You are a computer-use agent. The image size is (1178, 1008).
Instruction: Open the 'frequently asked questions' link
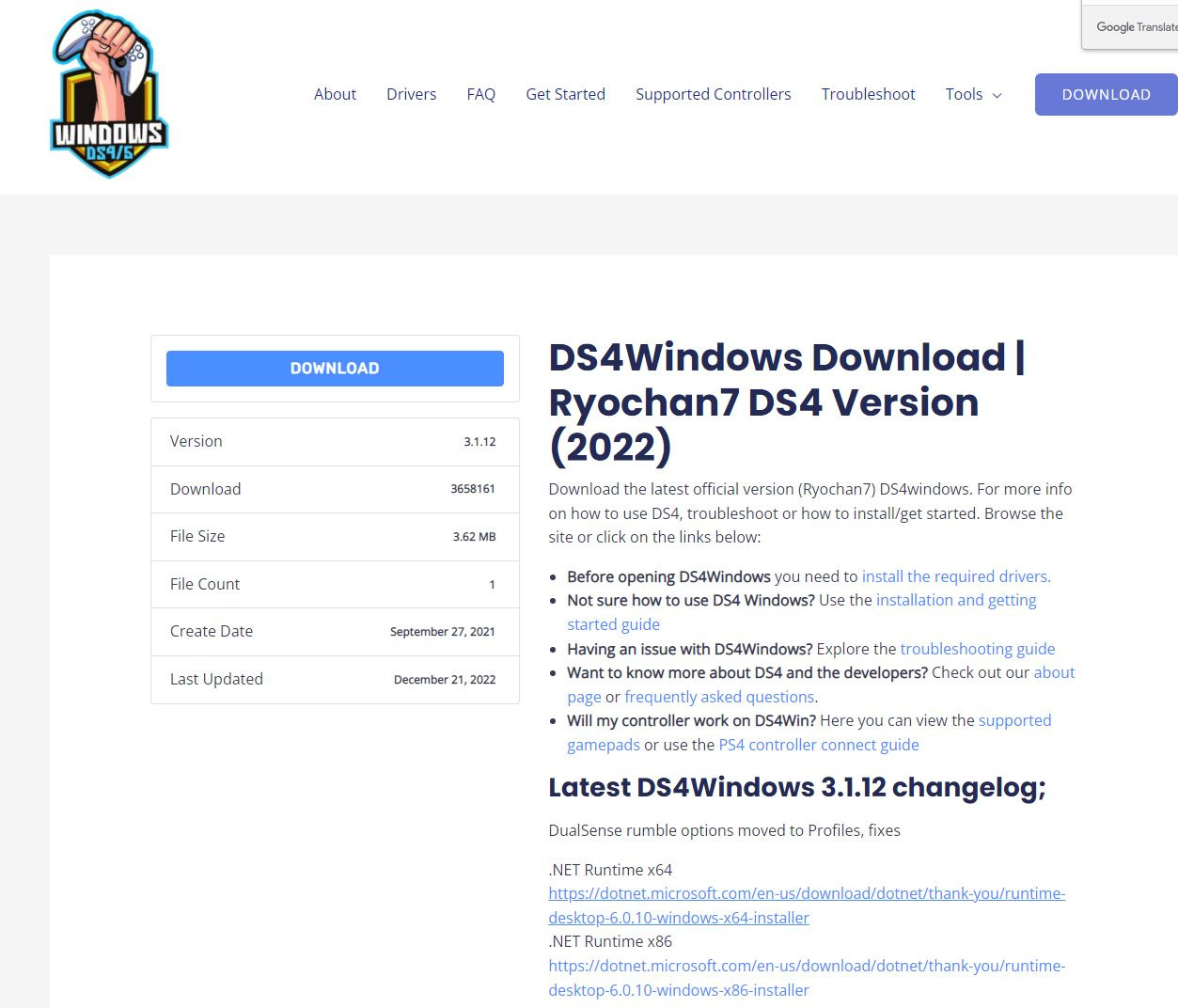click(719, 697)
